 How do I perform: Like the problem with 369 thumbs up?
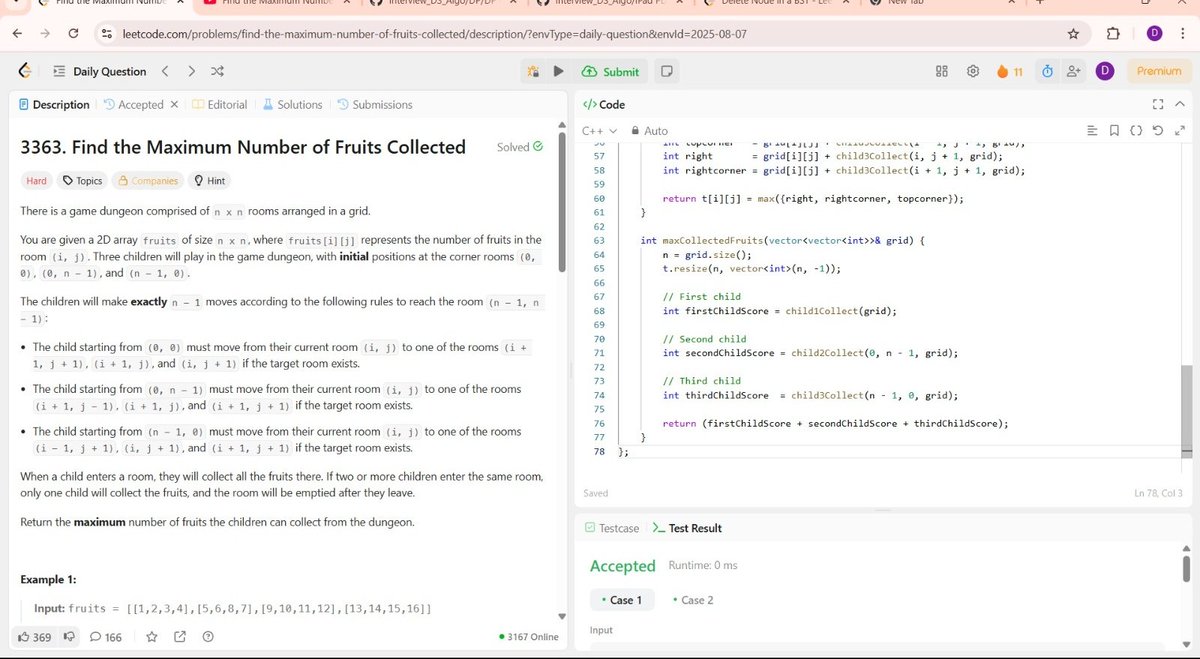[x=34, y=637]
